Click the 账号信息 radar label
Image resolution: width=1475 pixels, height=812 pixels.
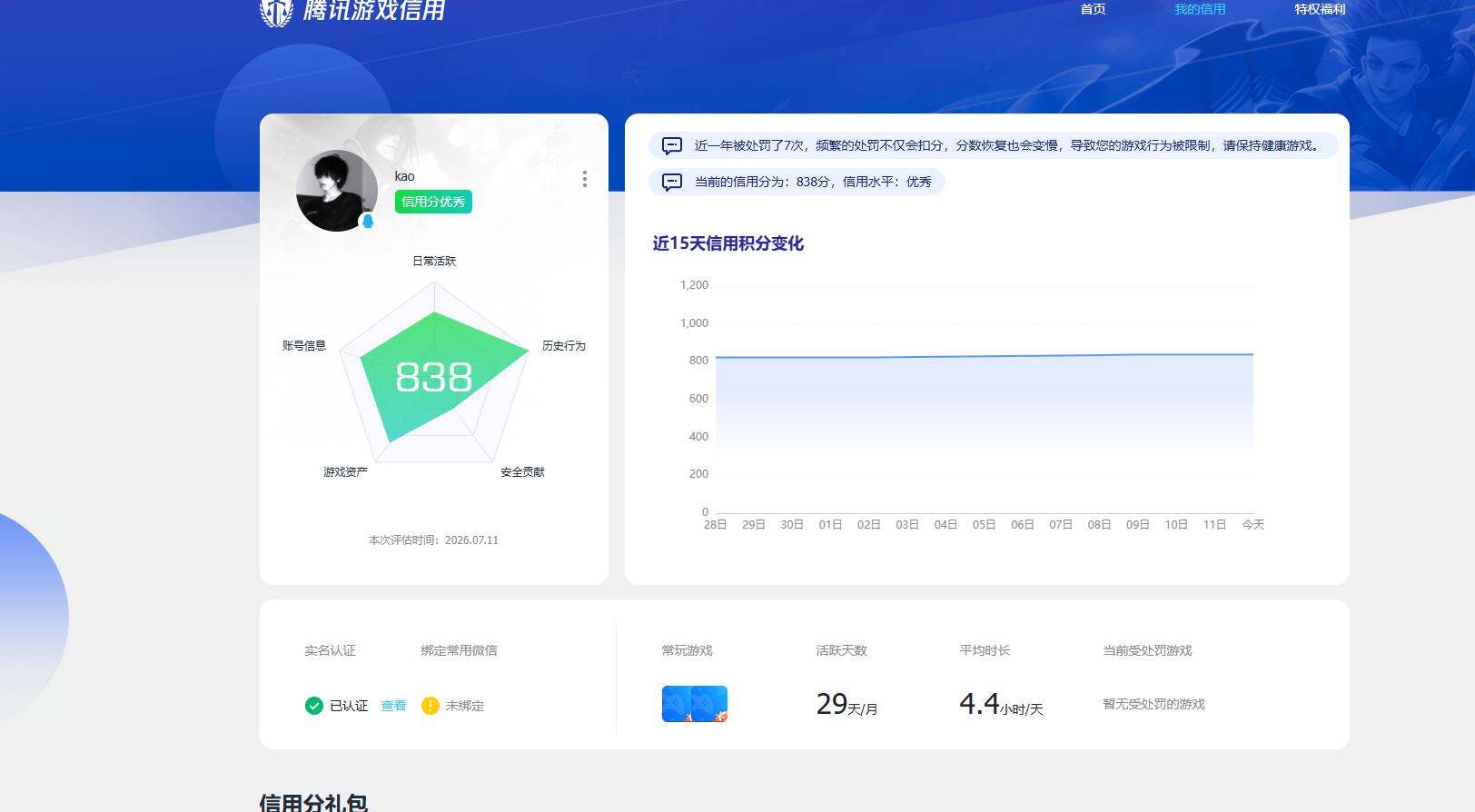point(304,346)
